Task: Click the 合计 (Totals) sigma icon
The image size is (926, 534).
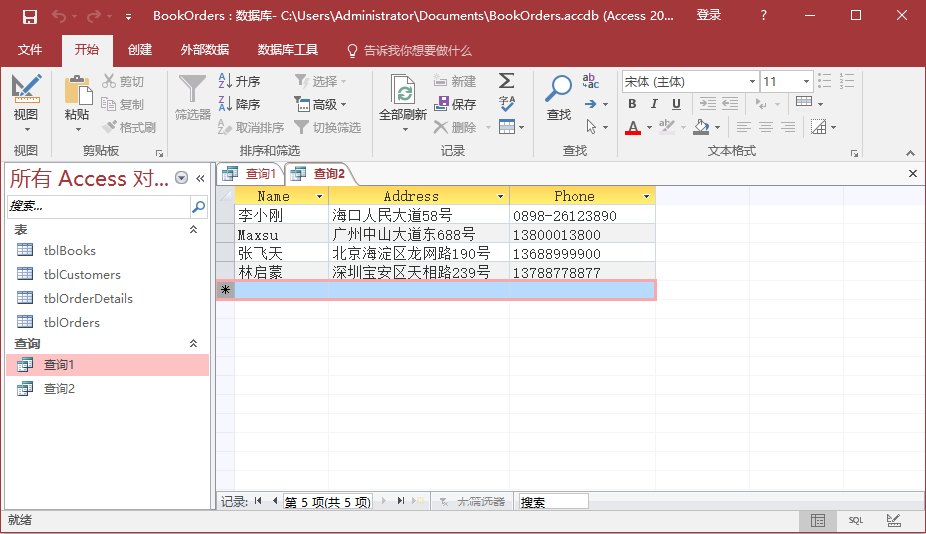Action: [507, 81]
